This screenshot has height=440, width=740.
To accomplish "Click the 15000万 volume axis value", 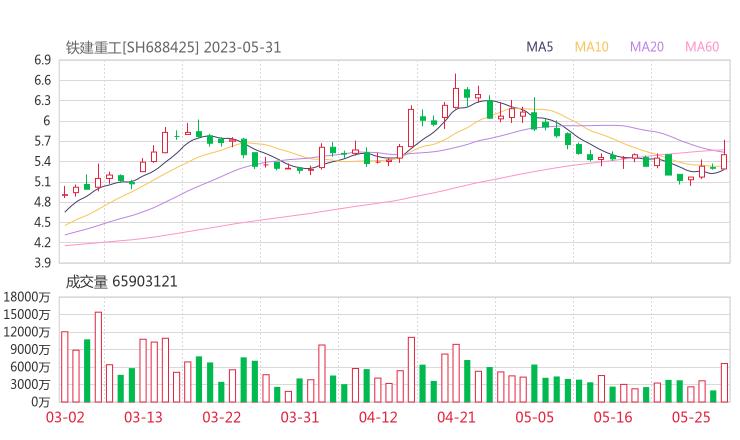I will [x=27, y=314].
